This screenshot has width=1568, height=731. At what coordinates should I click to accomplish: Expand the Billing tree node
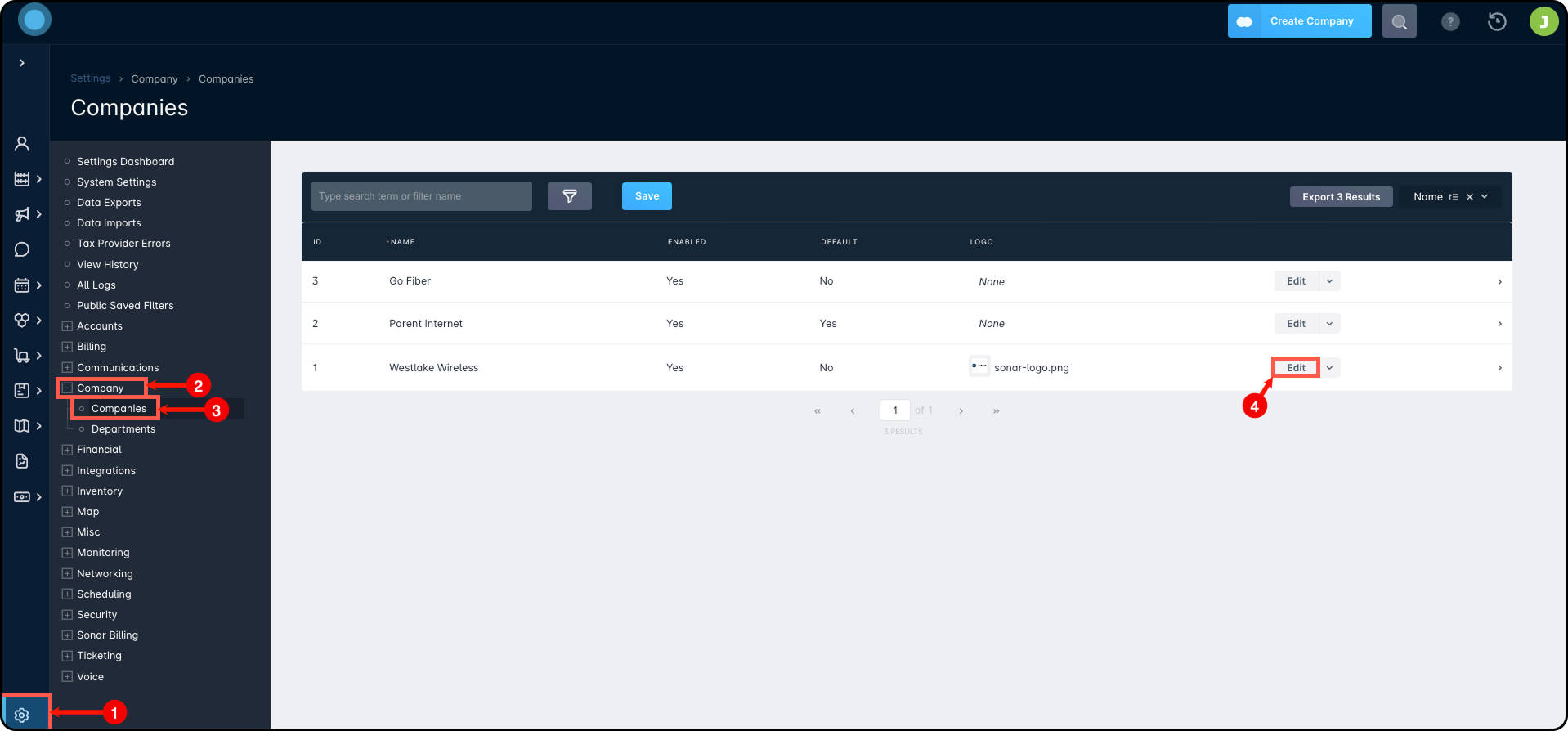click(67, 347)
